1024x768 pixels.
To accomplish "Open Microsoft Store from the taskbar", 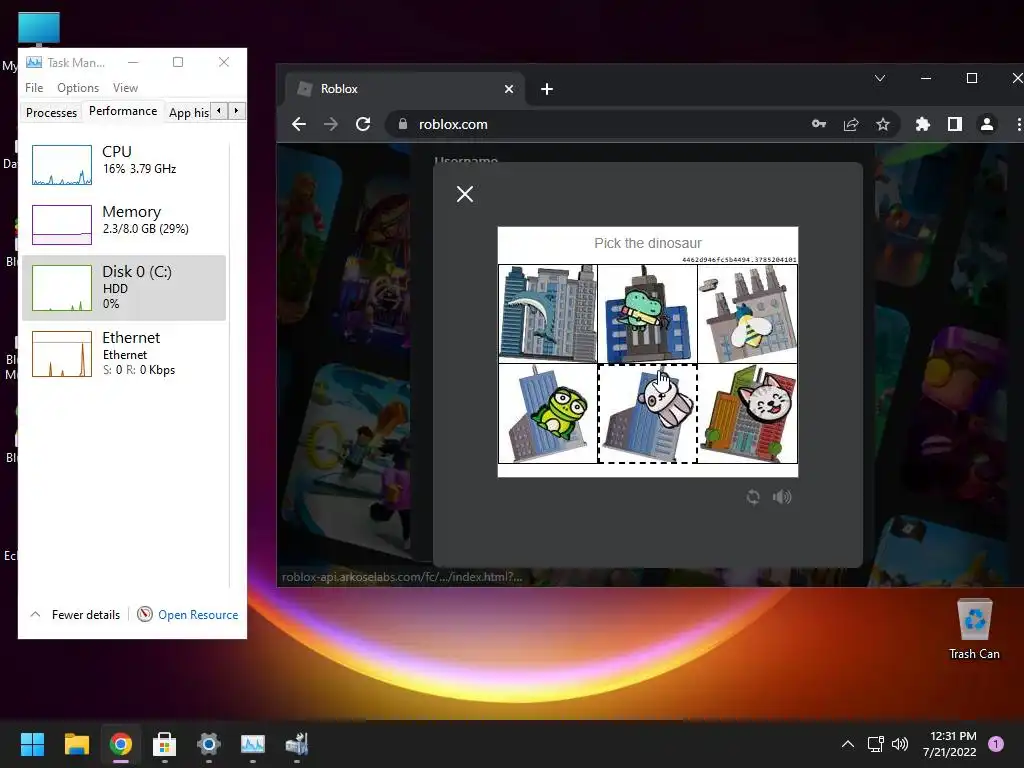I will click(165, 744).
